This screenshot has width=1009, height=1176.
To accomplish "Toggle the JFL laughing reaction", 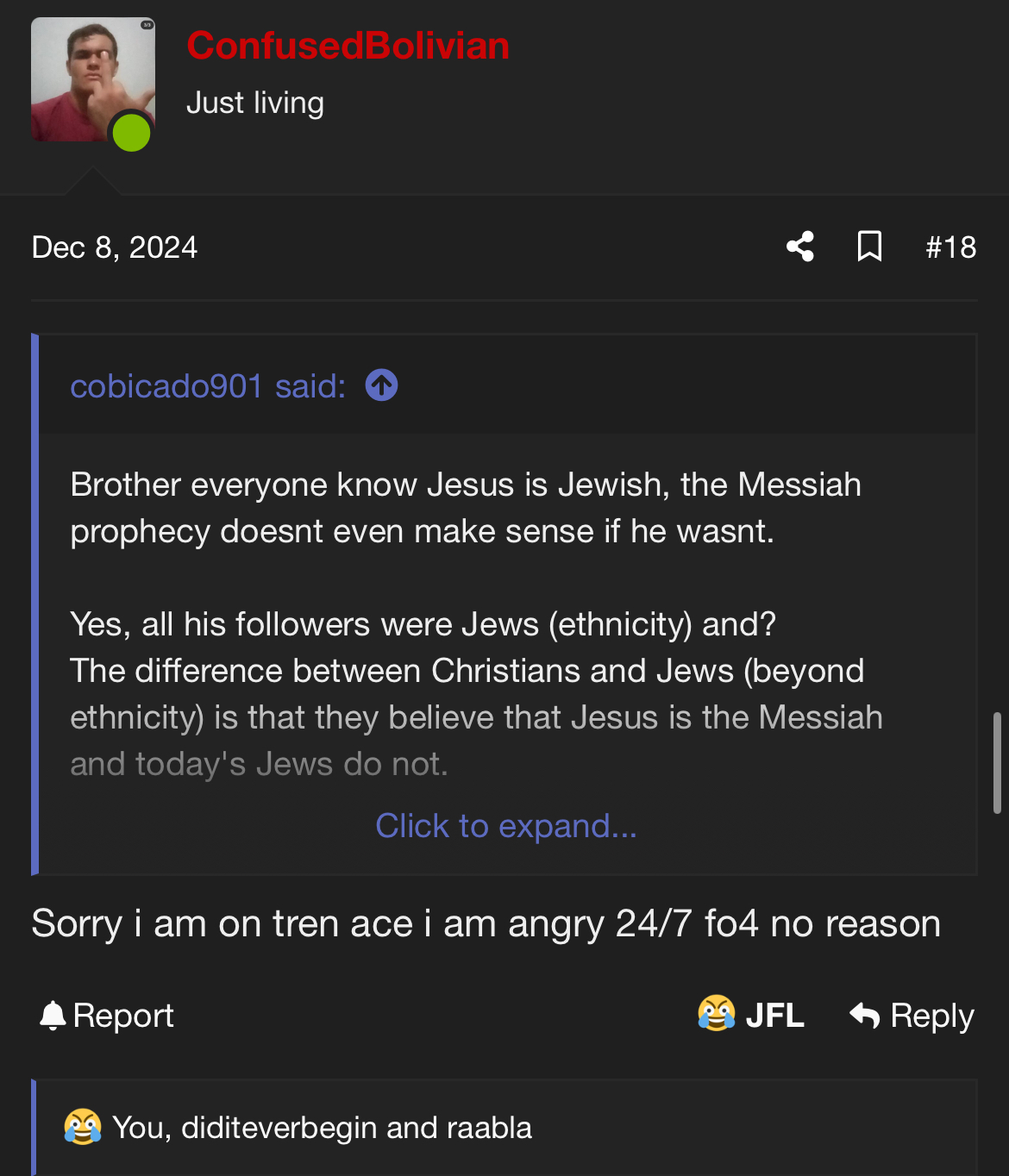I will [x=751, y=1015].
